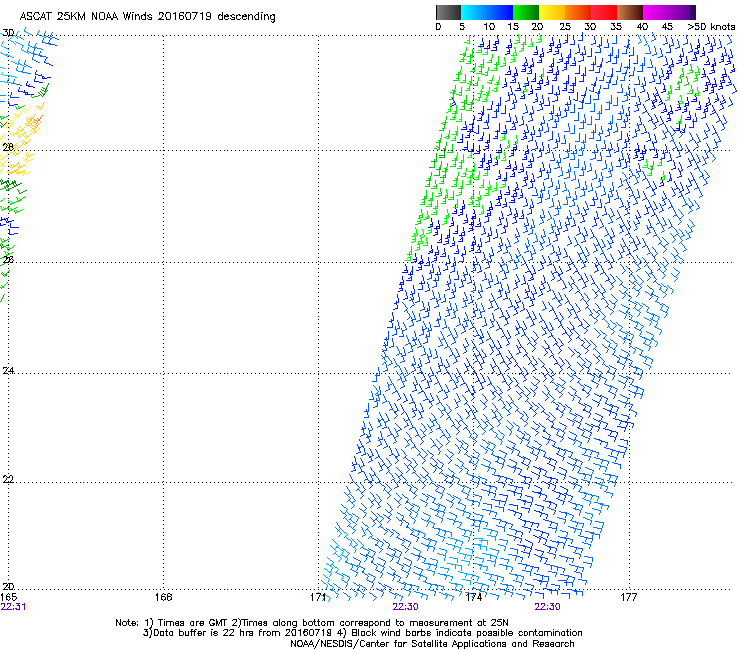Click the orange 25-30 knots legend swatch
Screen dimensions: 740x650
[578, 12]
